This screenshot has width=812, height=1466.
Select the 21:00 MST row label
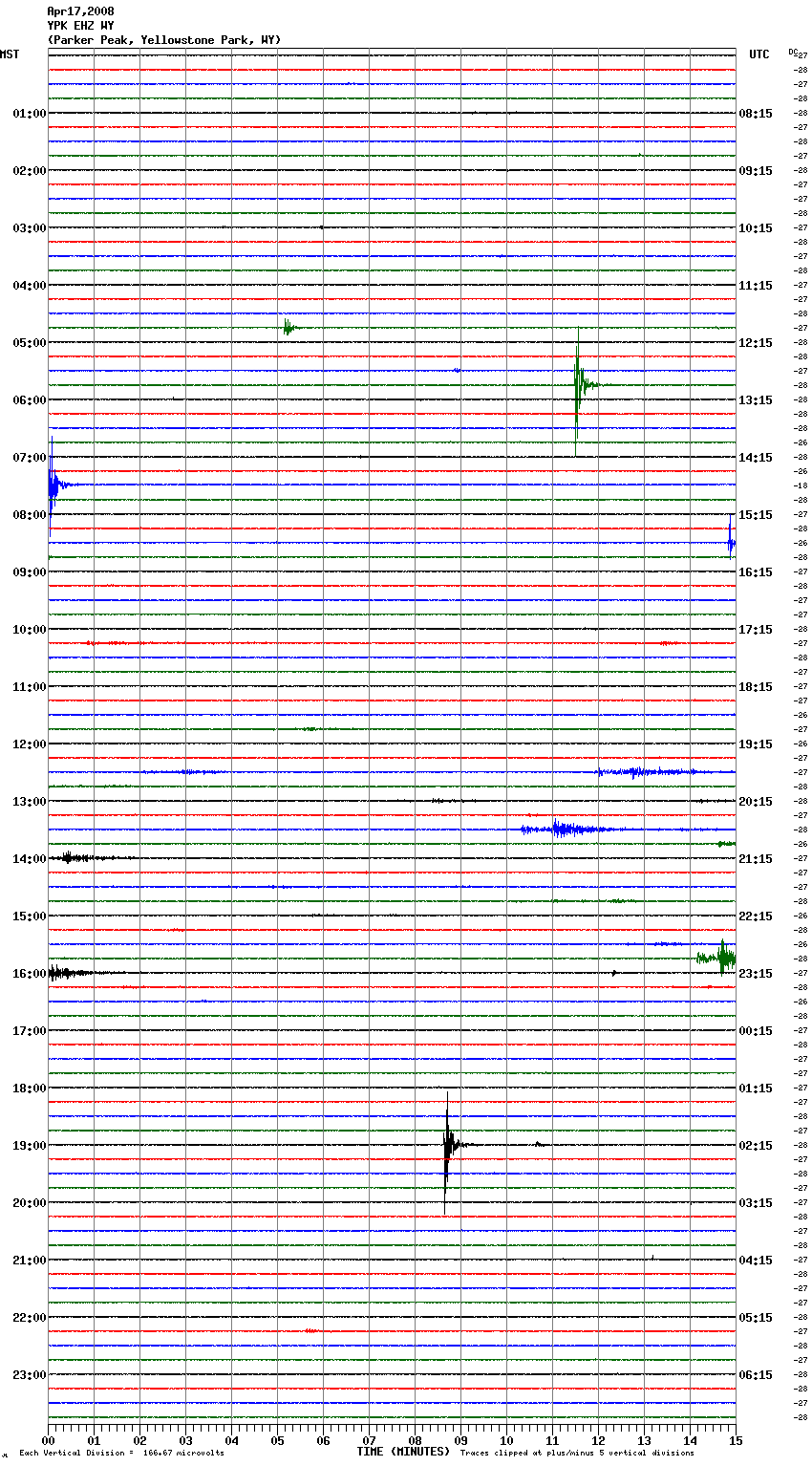pos(29,1261)
